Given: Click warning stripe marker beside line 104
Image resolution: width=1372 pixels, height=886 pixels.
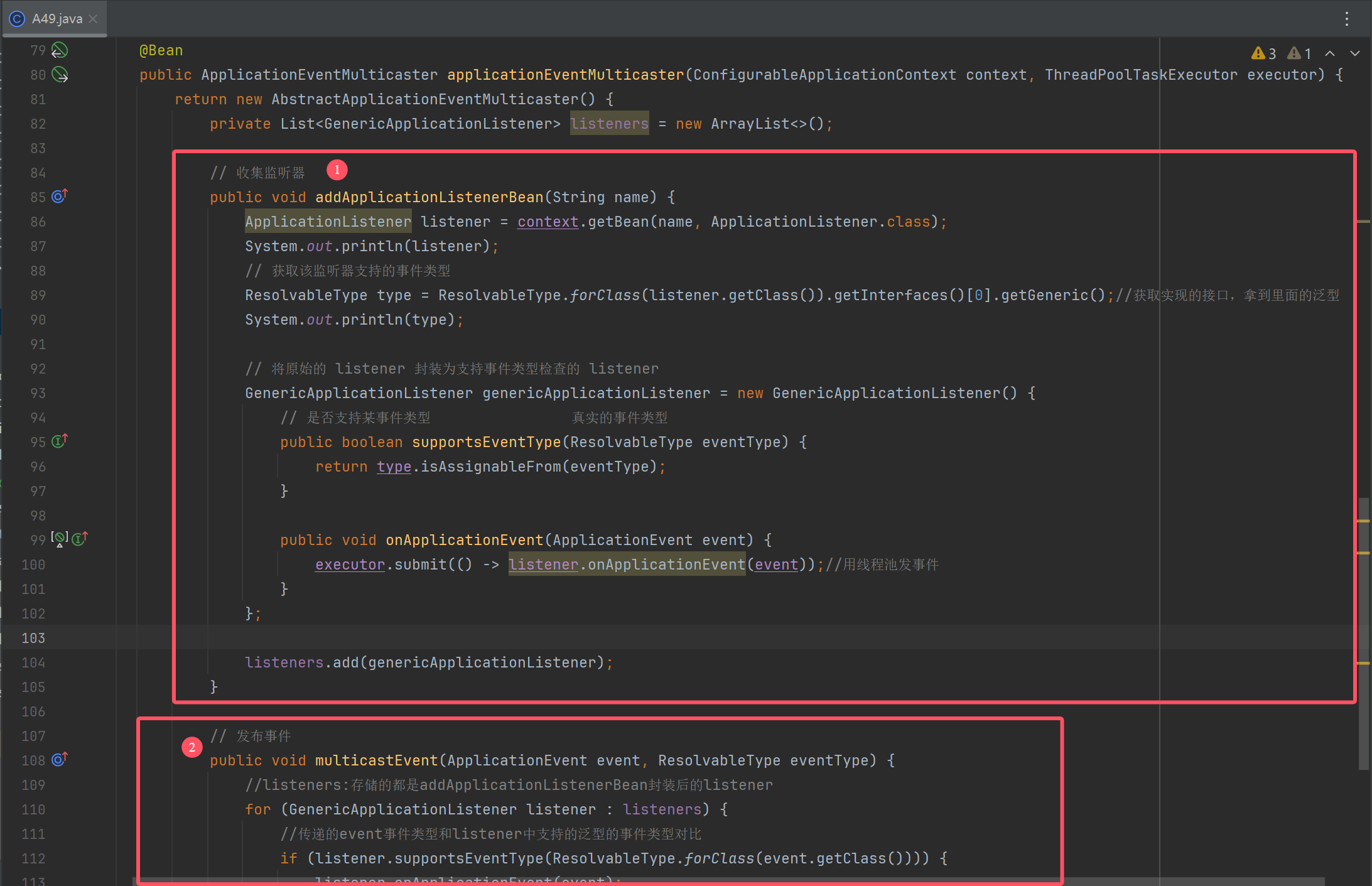Looking at the screenshot, I should (1363, 663).
